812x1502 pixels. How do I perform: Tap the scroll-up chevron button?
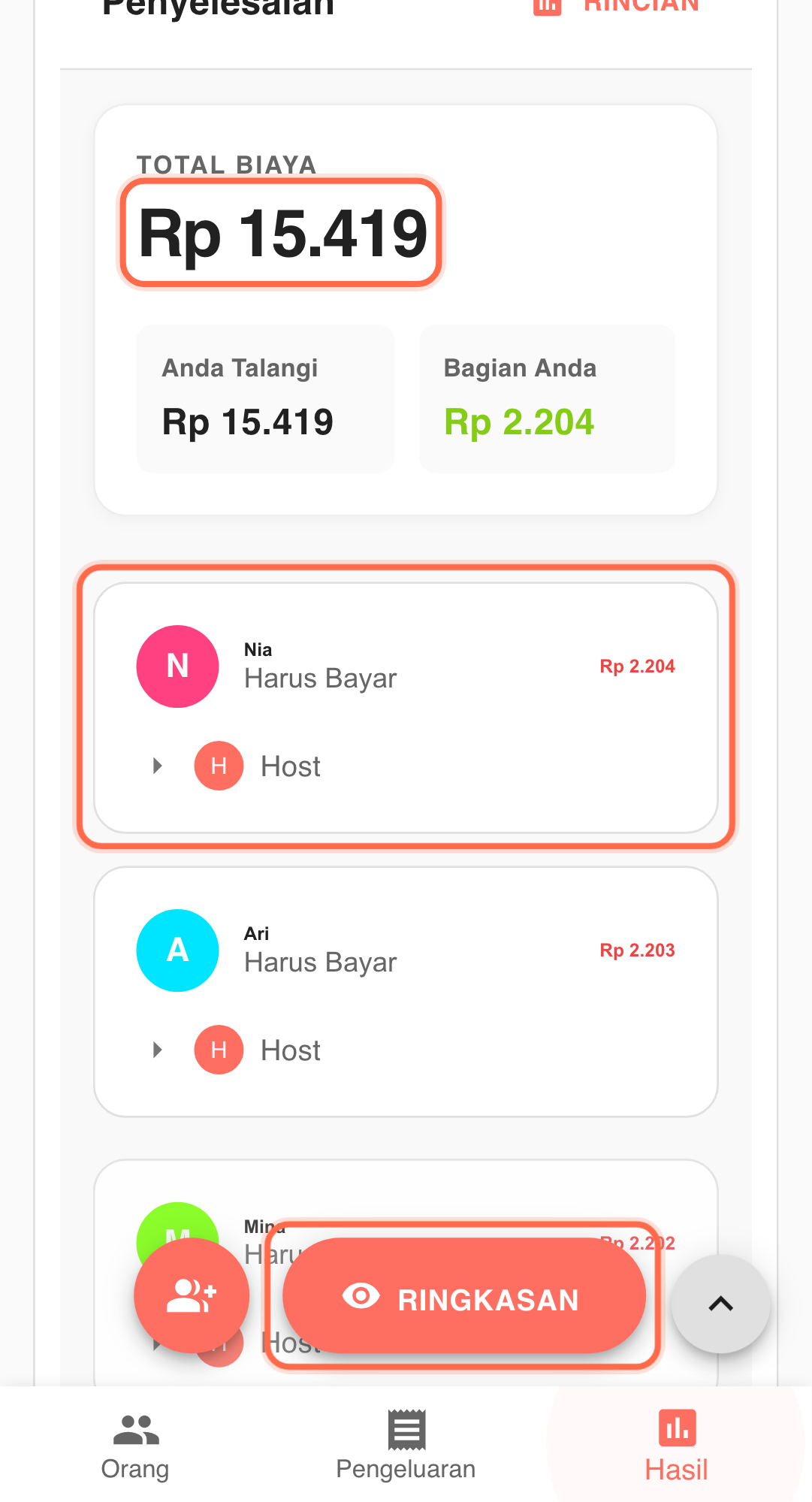coord(720,1304)
